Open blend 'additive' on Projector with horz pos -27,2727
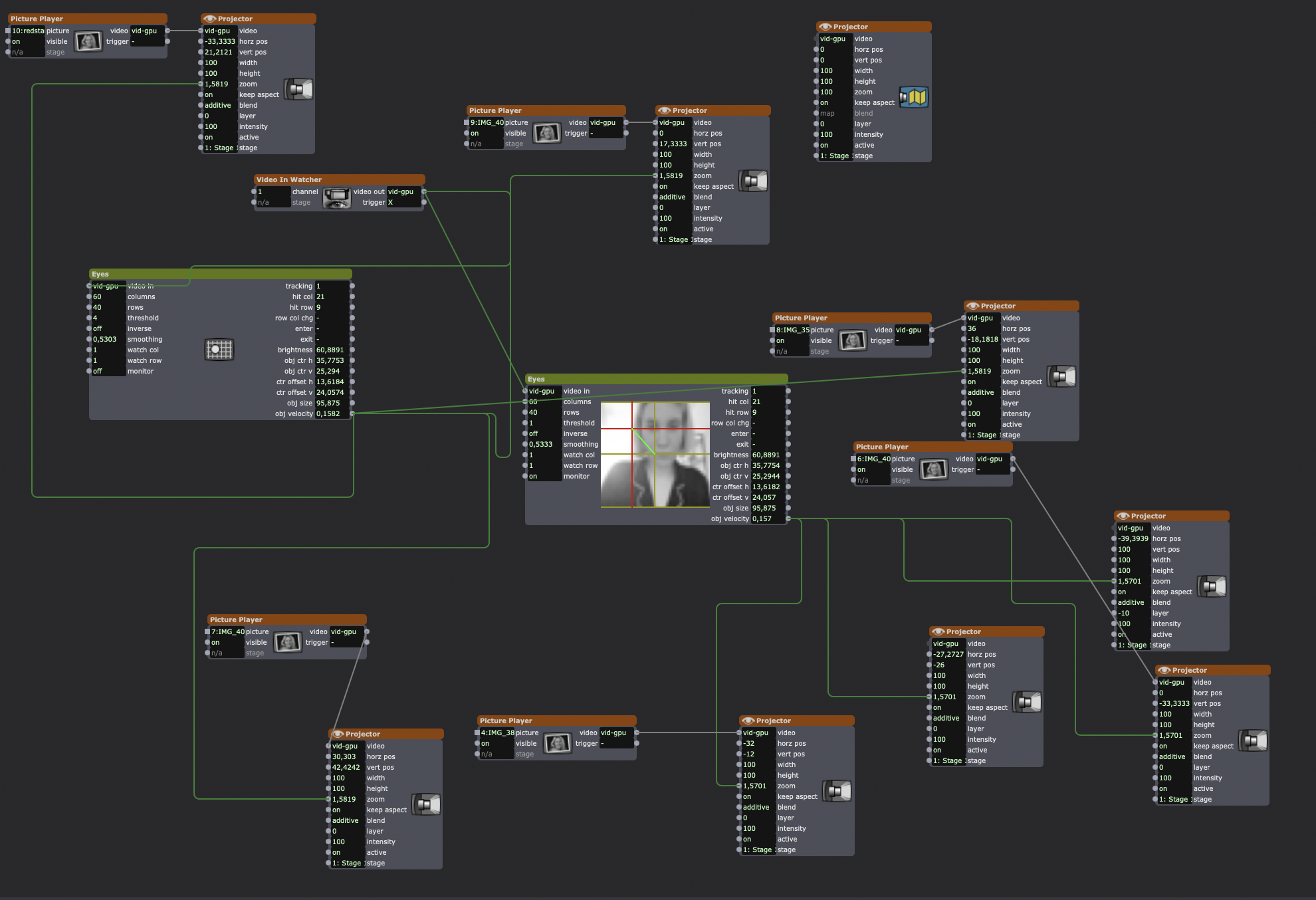This screenshot has height=900, width=1316. 948,718
